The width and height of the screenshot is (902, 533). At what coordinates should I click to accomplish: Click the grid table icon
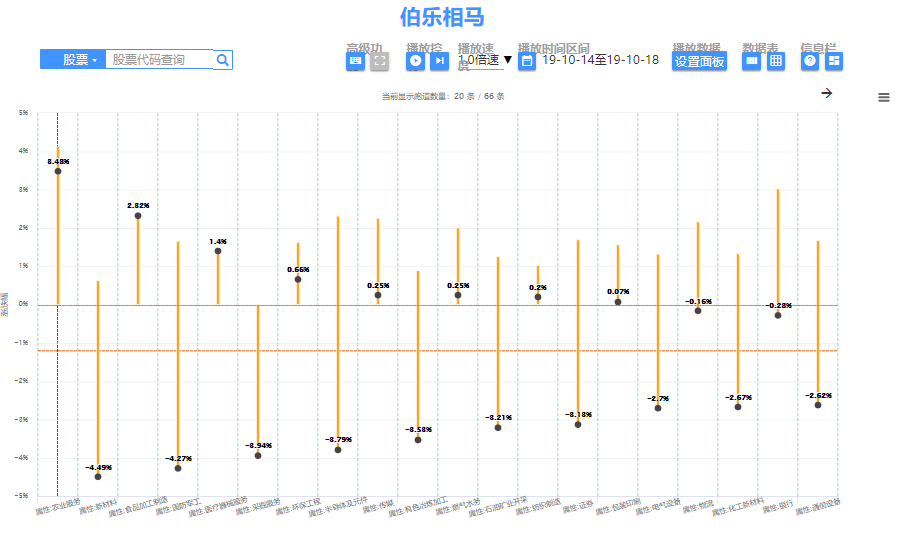pos(776,61)
